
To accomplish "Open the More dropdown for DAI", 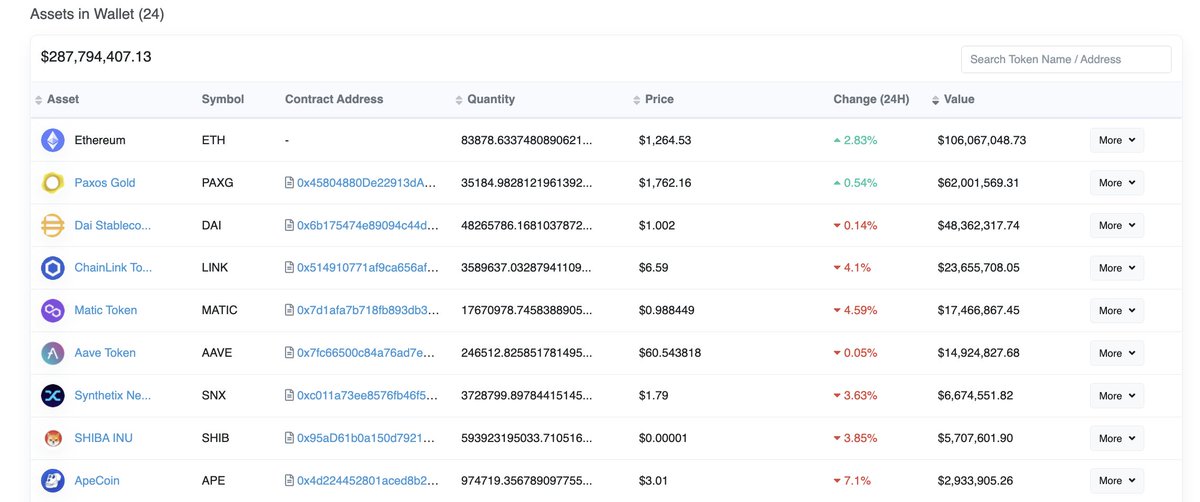I will [x=1117, y=225].
